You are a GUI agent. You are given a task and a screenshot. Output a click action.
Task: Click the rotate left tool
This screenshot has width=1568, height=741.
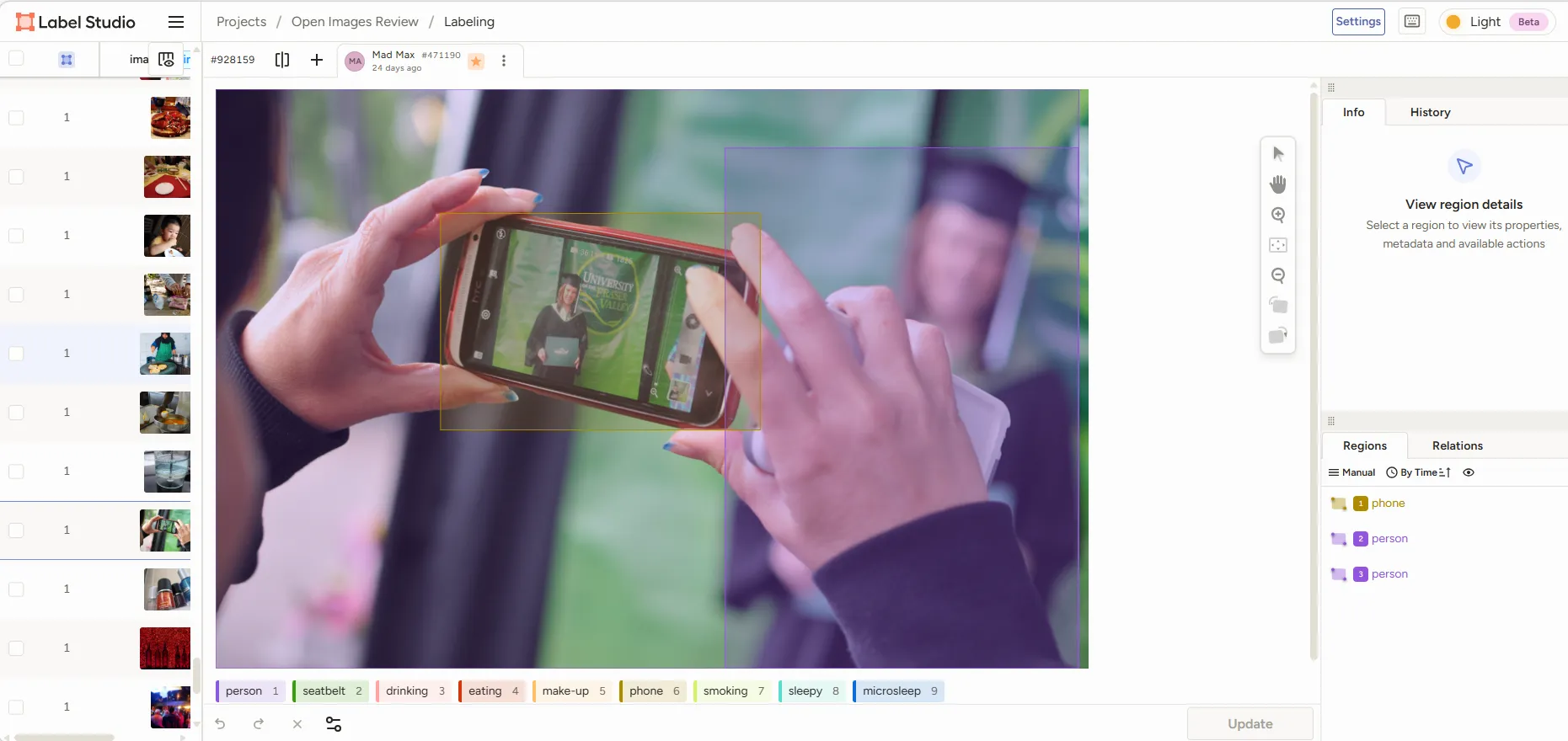[1278, 305]
